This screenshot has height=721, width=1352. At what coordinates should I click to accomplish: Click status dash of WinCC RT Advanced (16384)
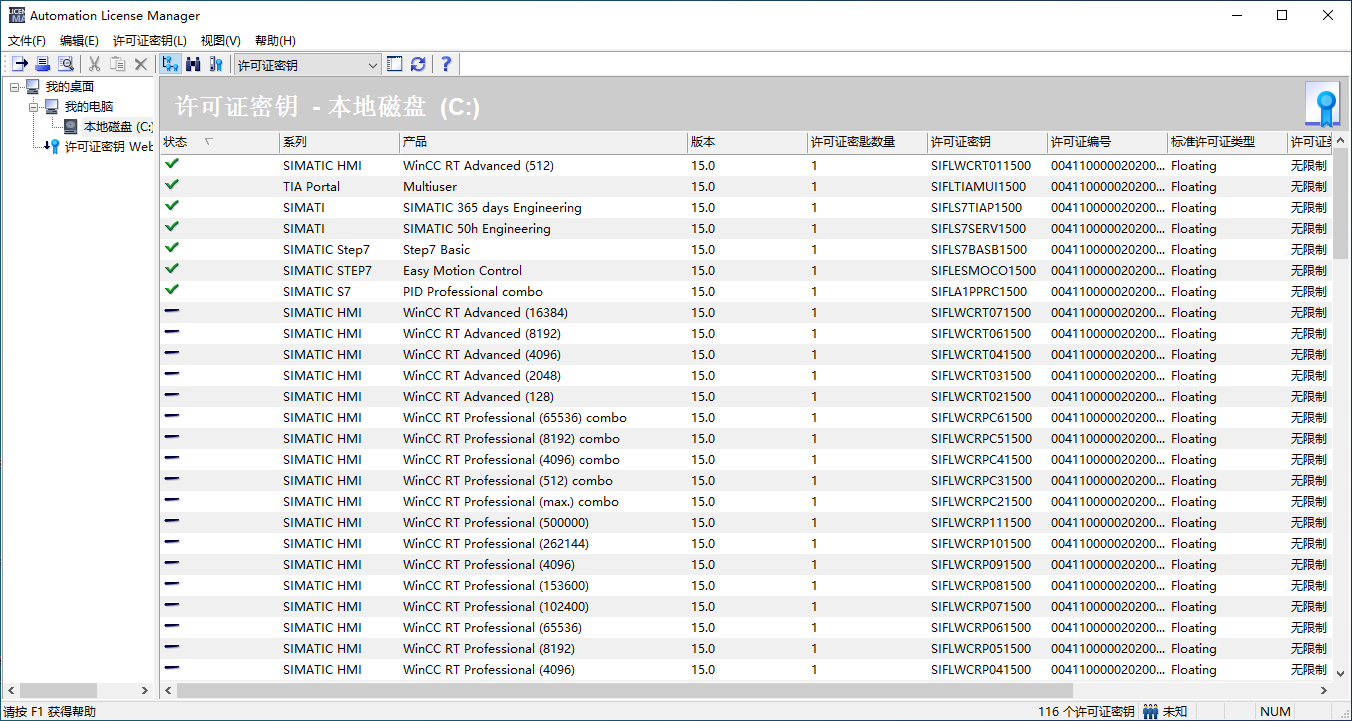tap(172, 312)
